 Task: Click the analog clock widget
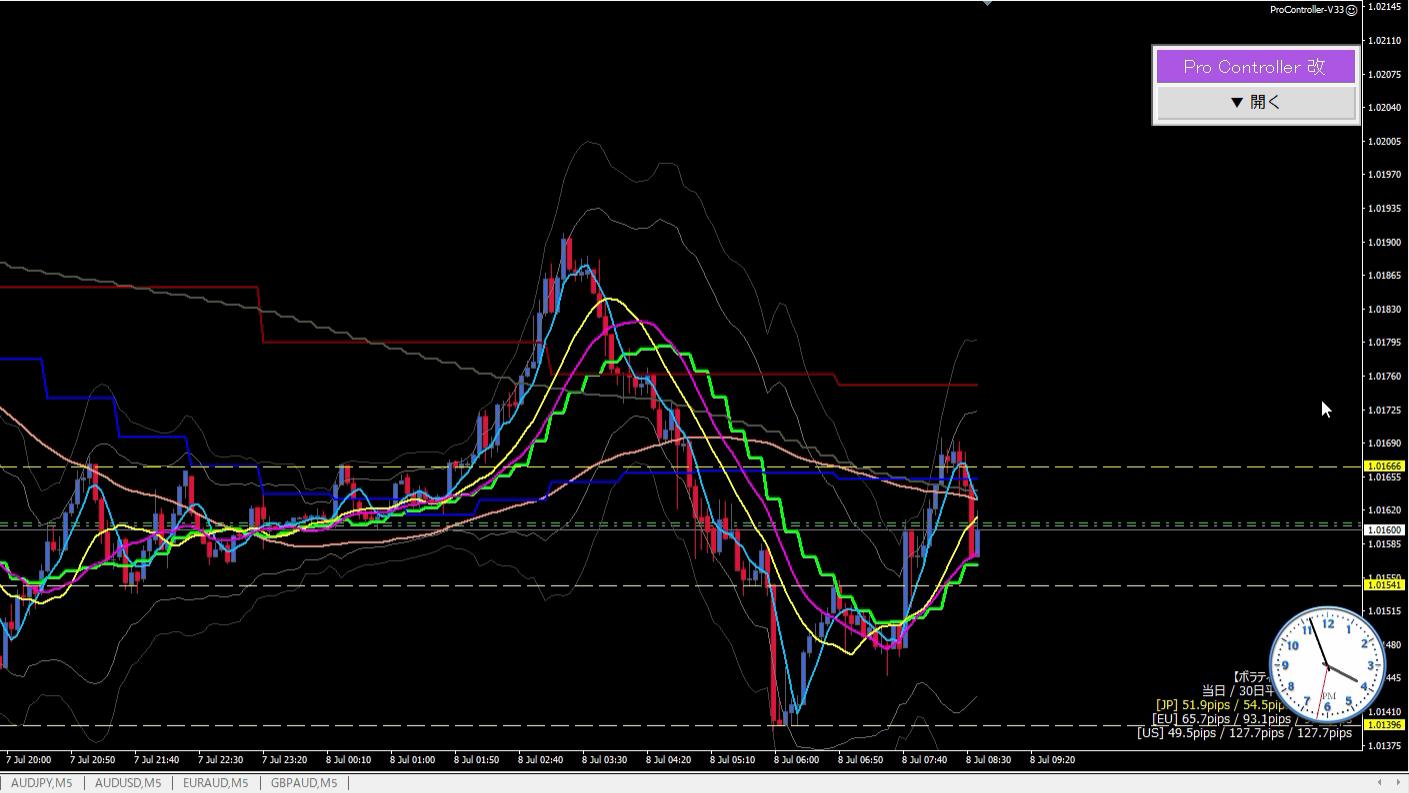click(1328, 665)
